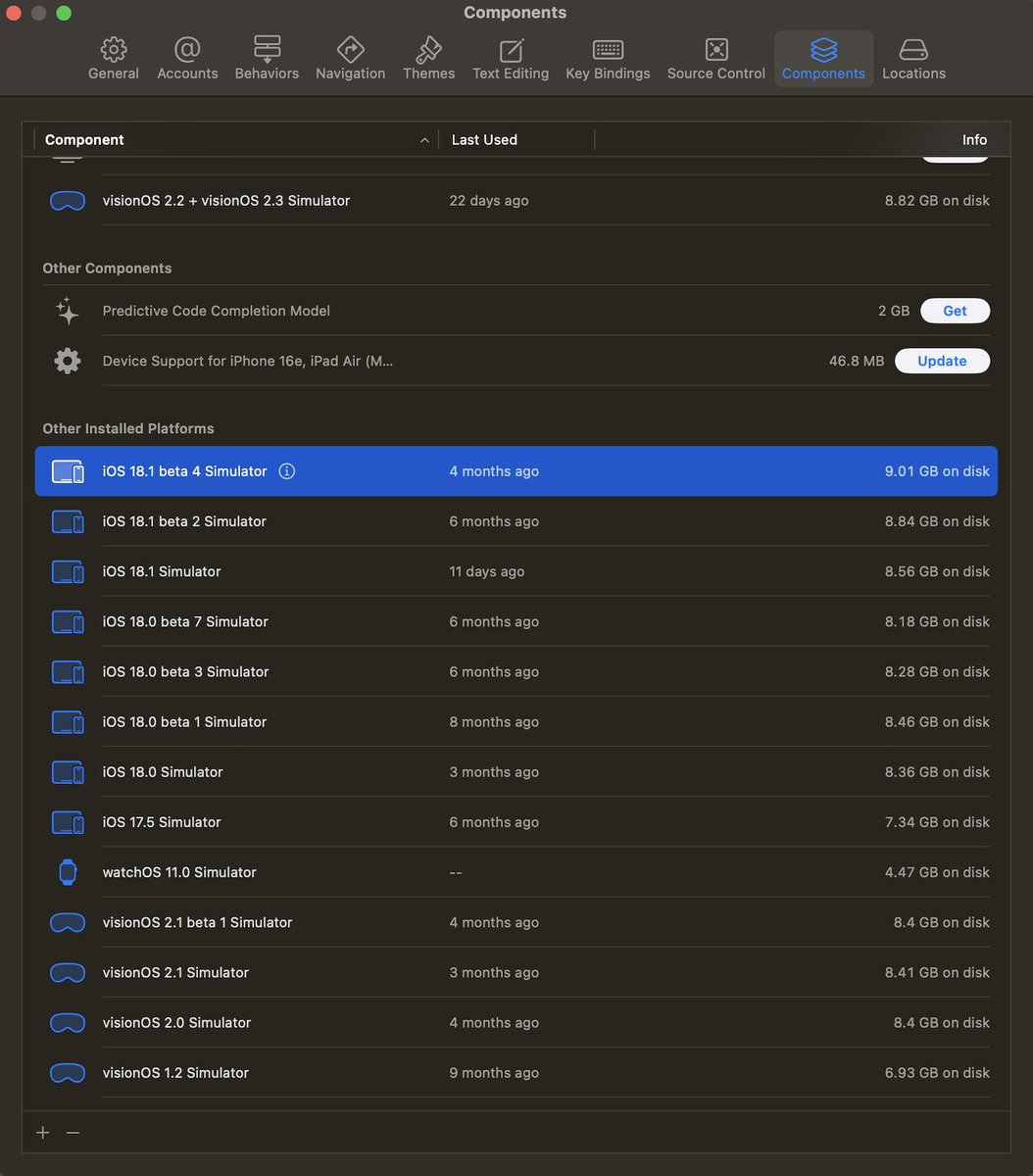The height and width of the screenshot is (1176, 1033).
Task: Click the Info column header
Action: click(974, 140)
